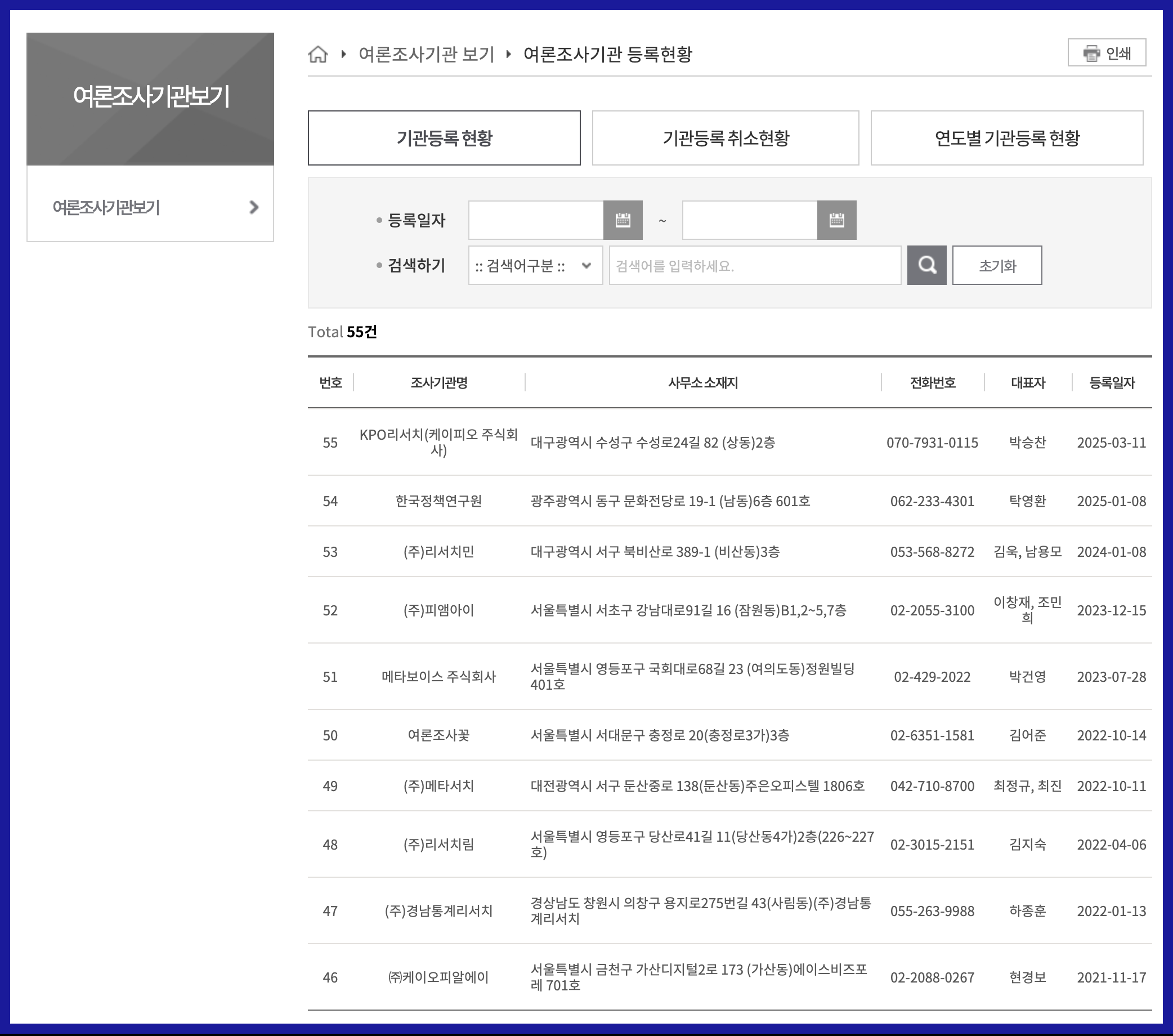The image size is (1173, 1036).
Task: Open the 검색어구분 dropdown
Action: (x=535, y=265)
